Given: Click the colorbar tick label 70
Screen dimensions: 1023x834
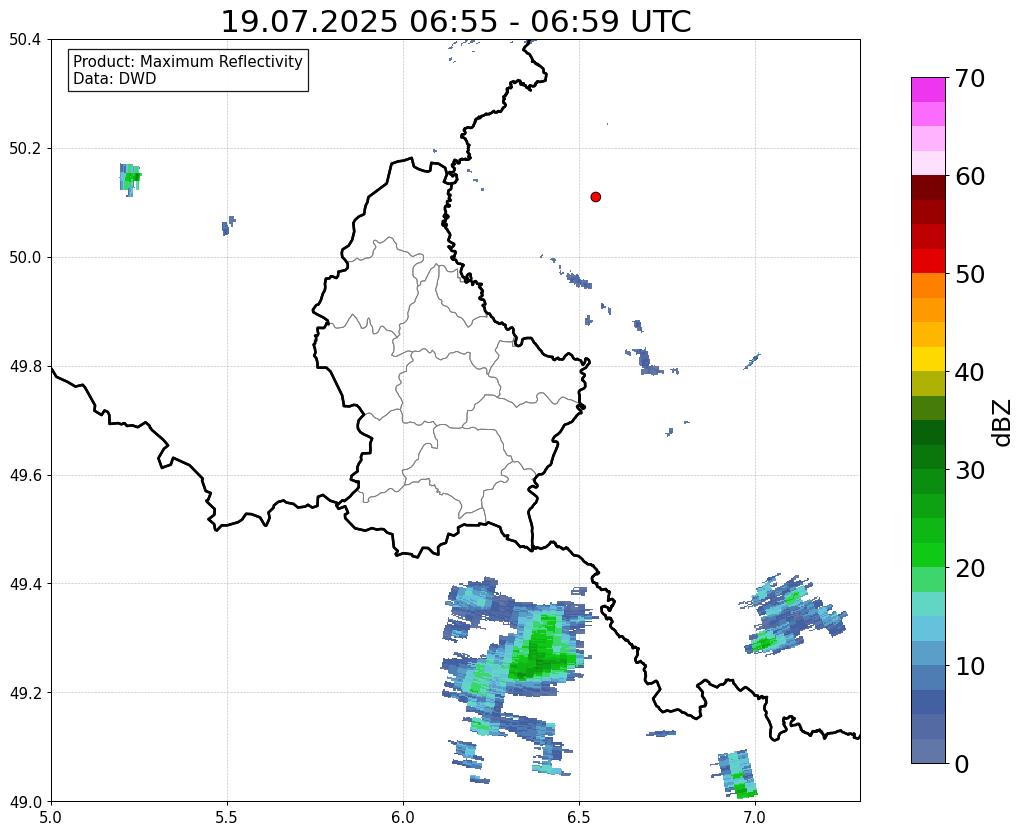Looking at the screenshot, I should [970, 78].
